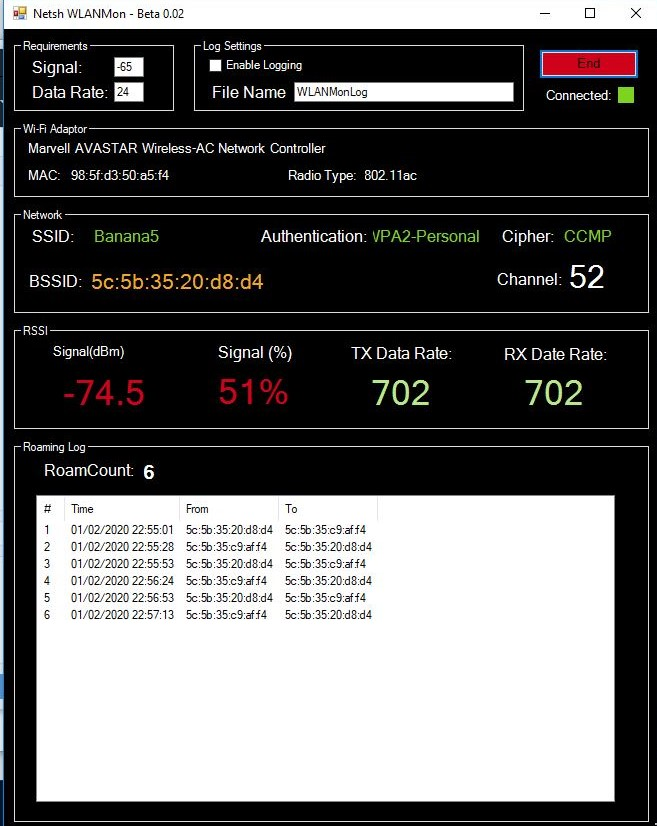This screenshot has height=826, width=657.
Task: Click the channel number 52
Action: [x=586, y=277]
